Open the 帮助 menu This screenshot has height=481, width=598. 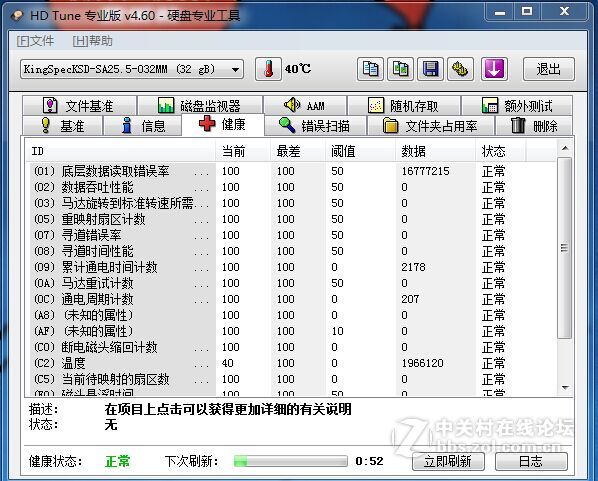coord(93,41)
